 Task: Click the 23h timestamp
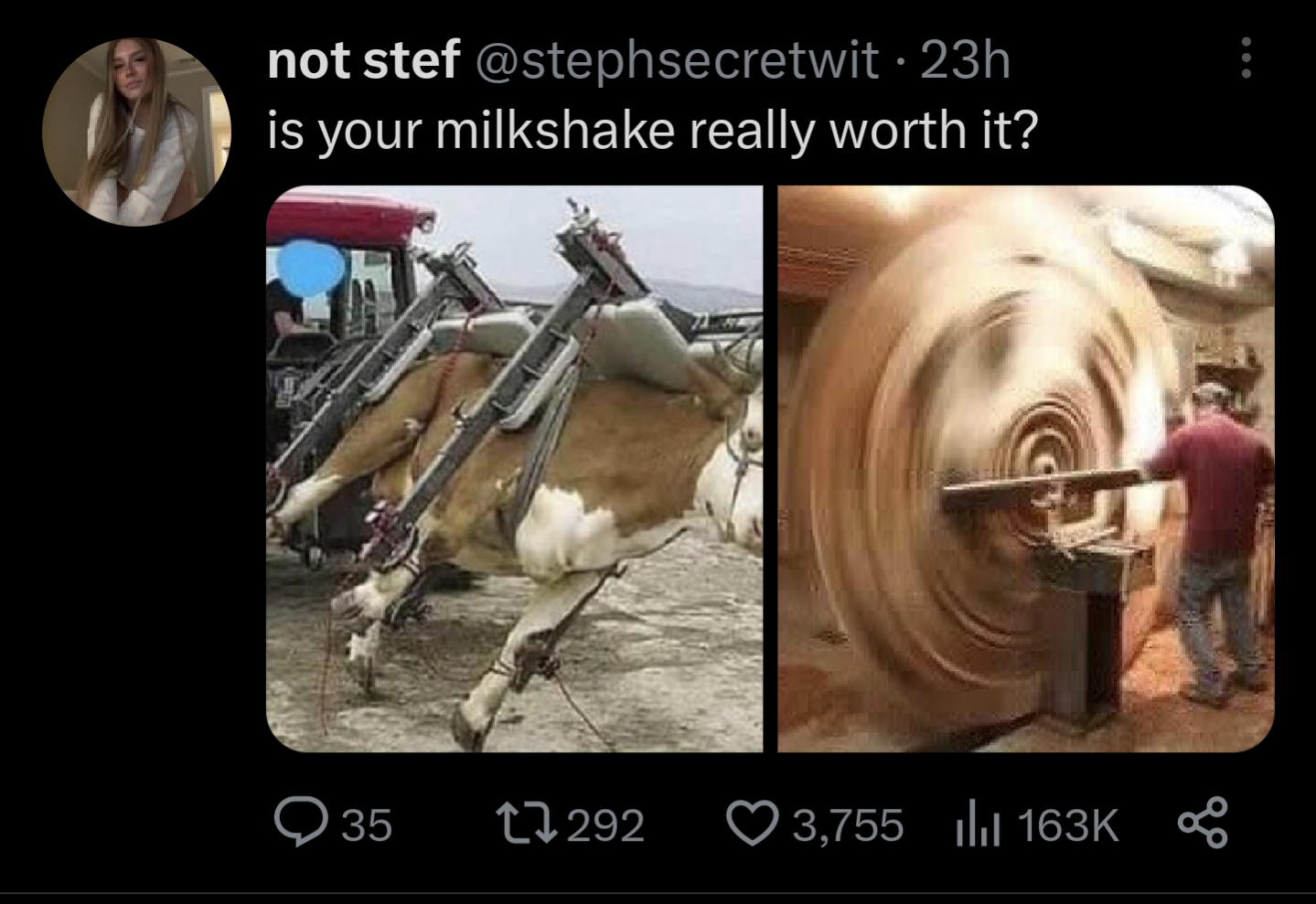965,61
